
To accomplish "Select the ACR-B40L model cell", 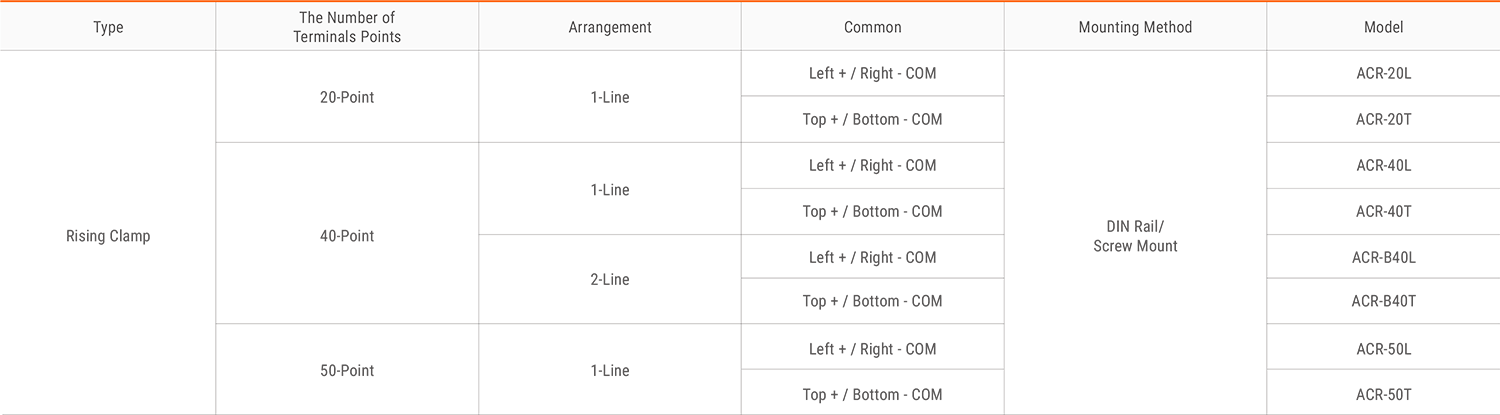I will (x=1383, y=257).
